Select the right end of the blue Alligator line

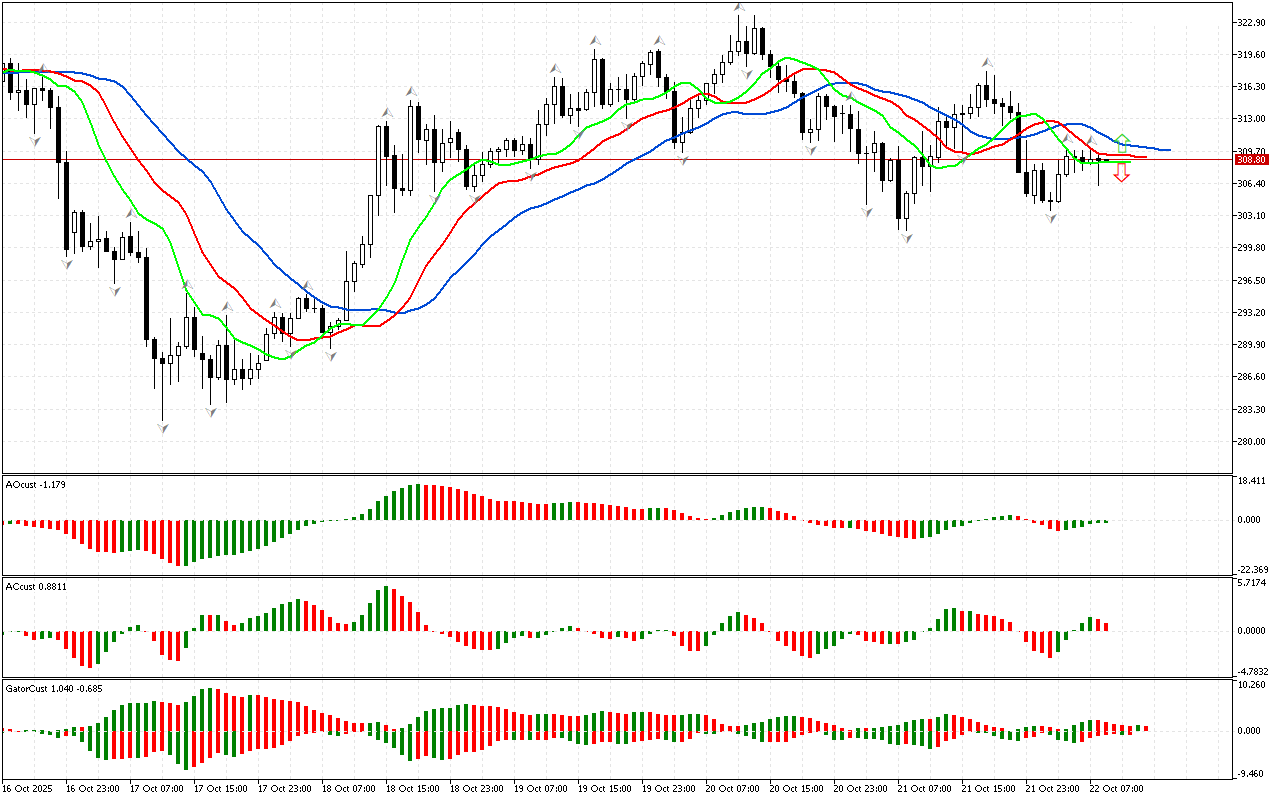[x=1168, y=150]
